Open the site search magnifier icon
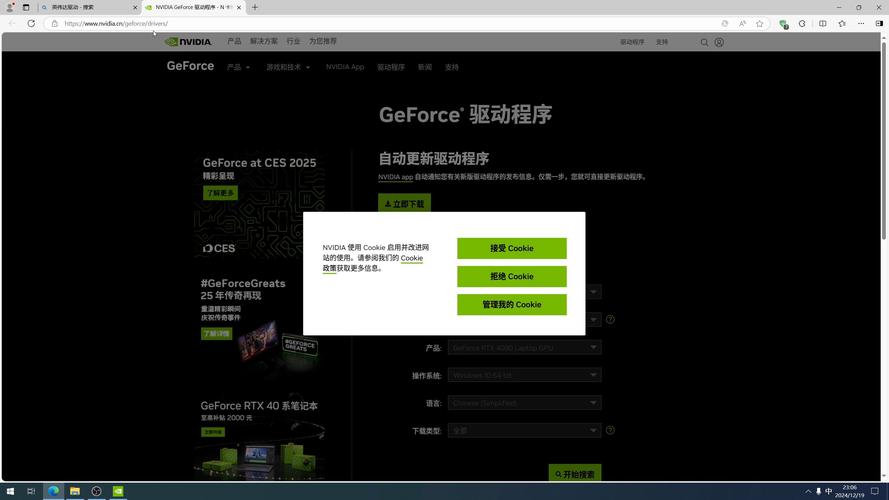 (704, 42)
